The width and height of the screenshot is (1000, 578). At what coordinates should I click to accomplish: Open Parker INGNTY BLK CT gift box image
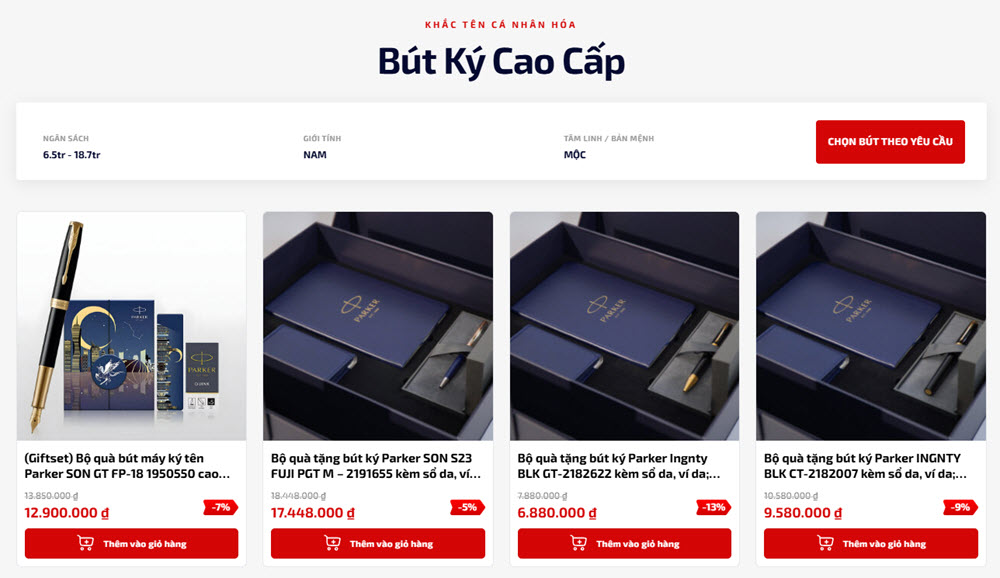(x=871, y=326)
